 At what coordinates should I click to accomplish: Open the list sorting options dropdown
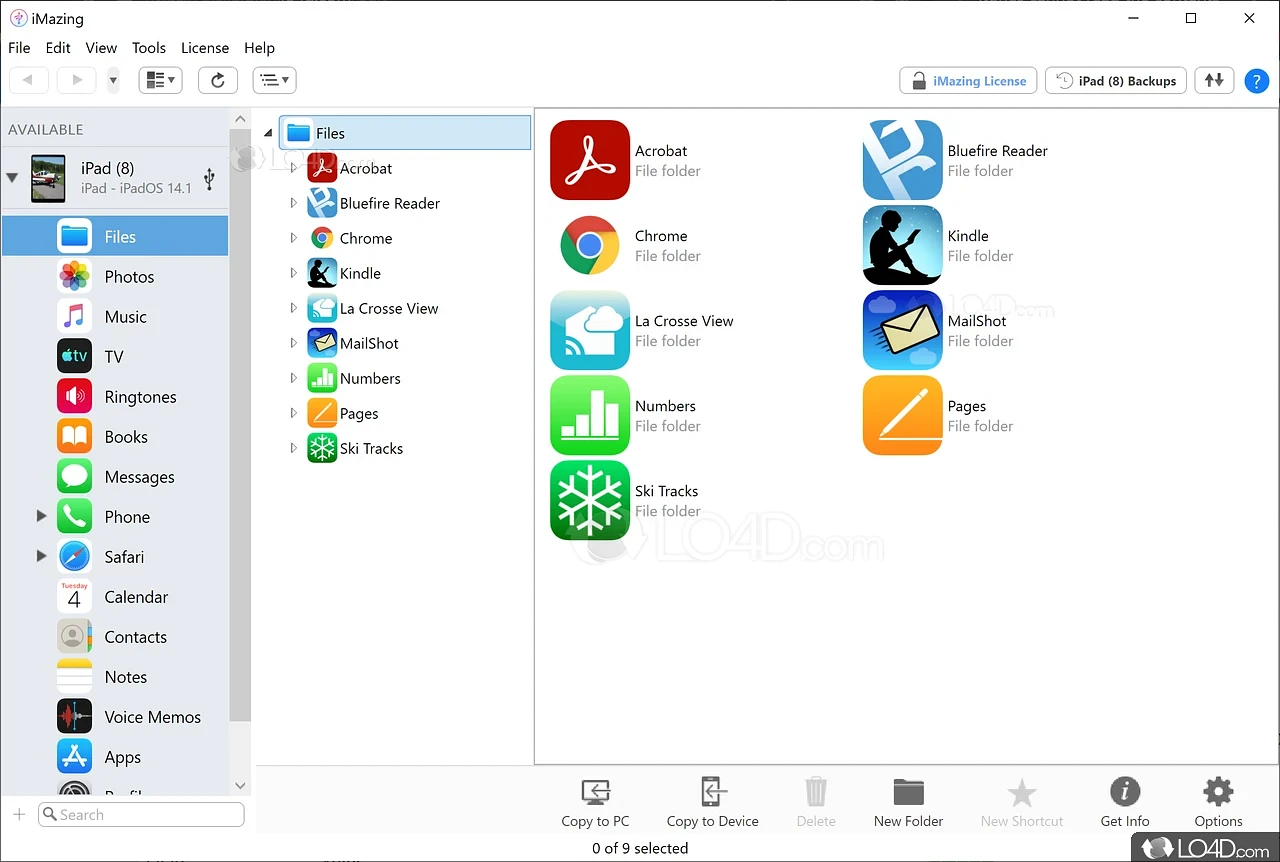point(274,80)
